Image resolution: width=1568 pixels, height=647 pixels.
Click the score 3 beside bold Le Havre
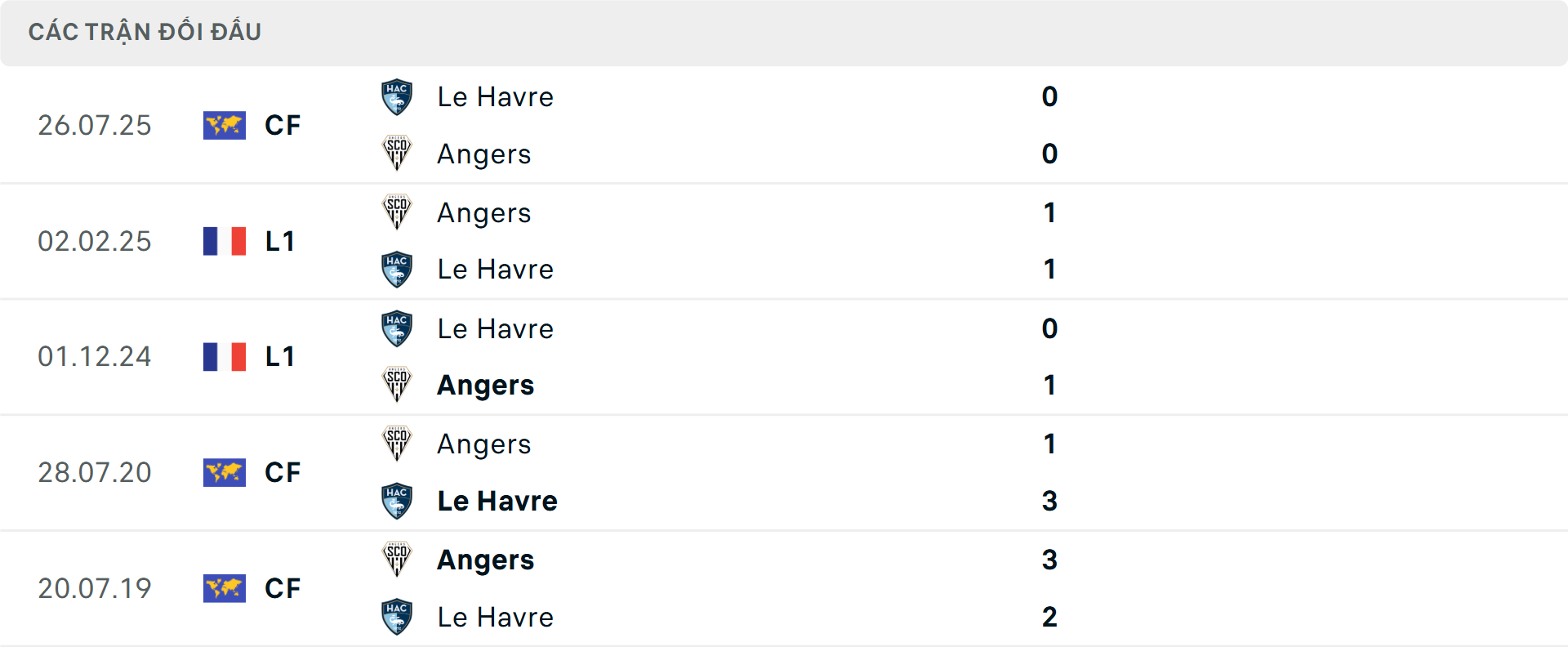pos(1050,501)
